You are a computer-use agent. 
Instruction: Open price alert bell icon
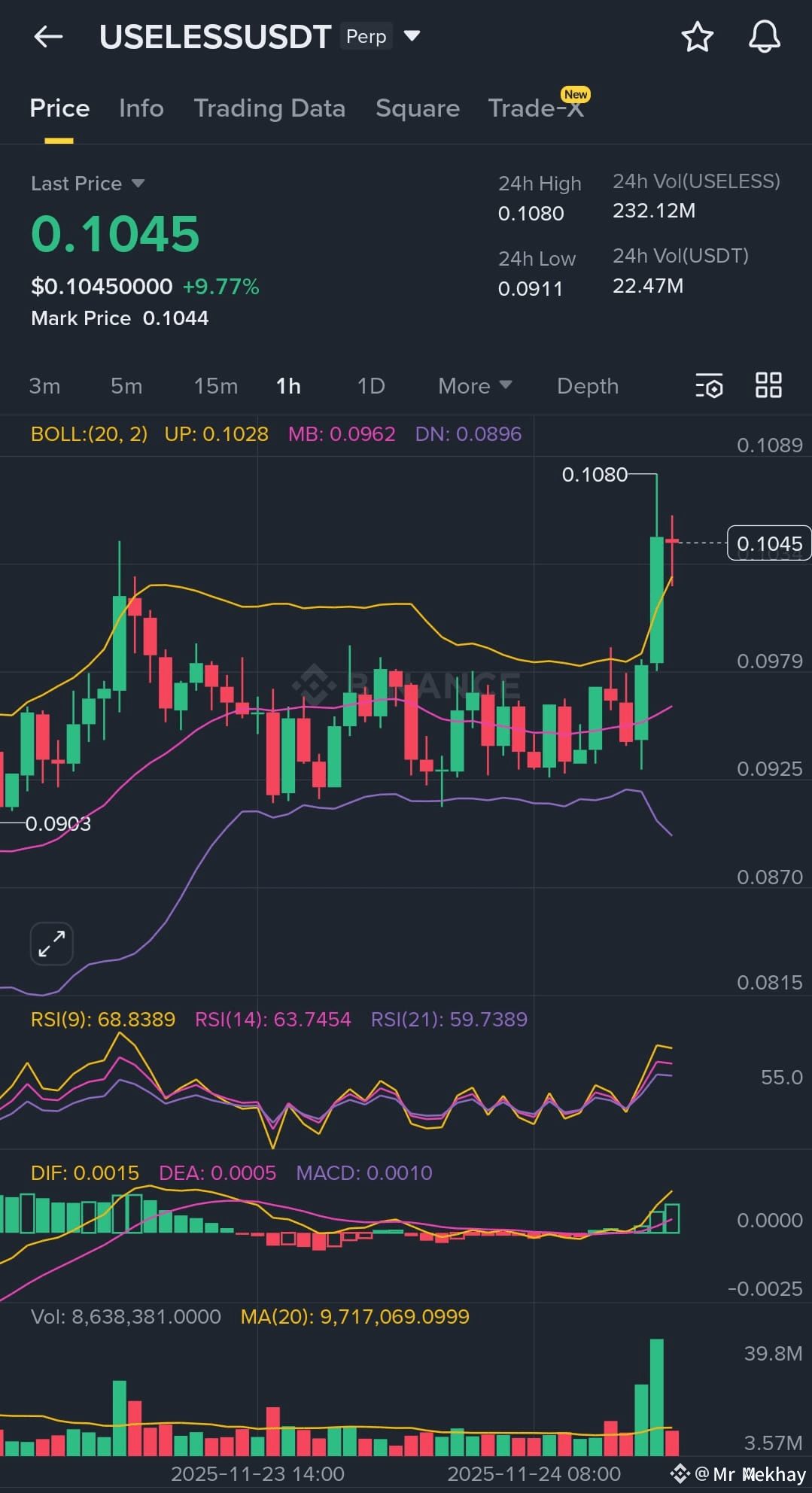click(x=764, y=37)
